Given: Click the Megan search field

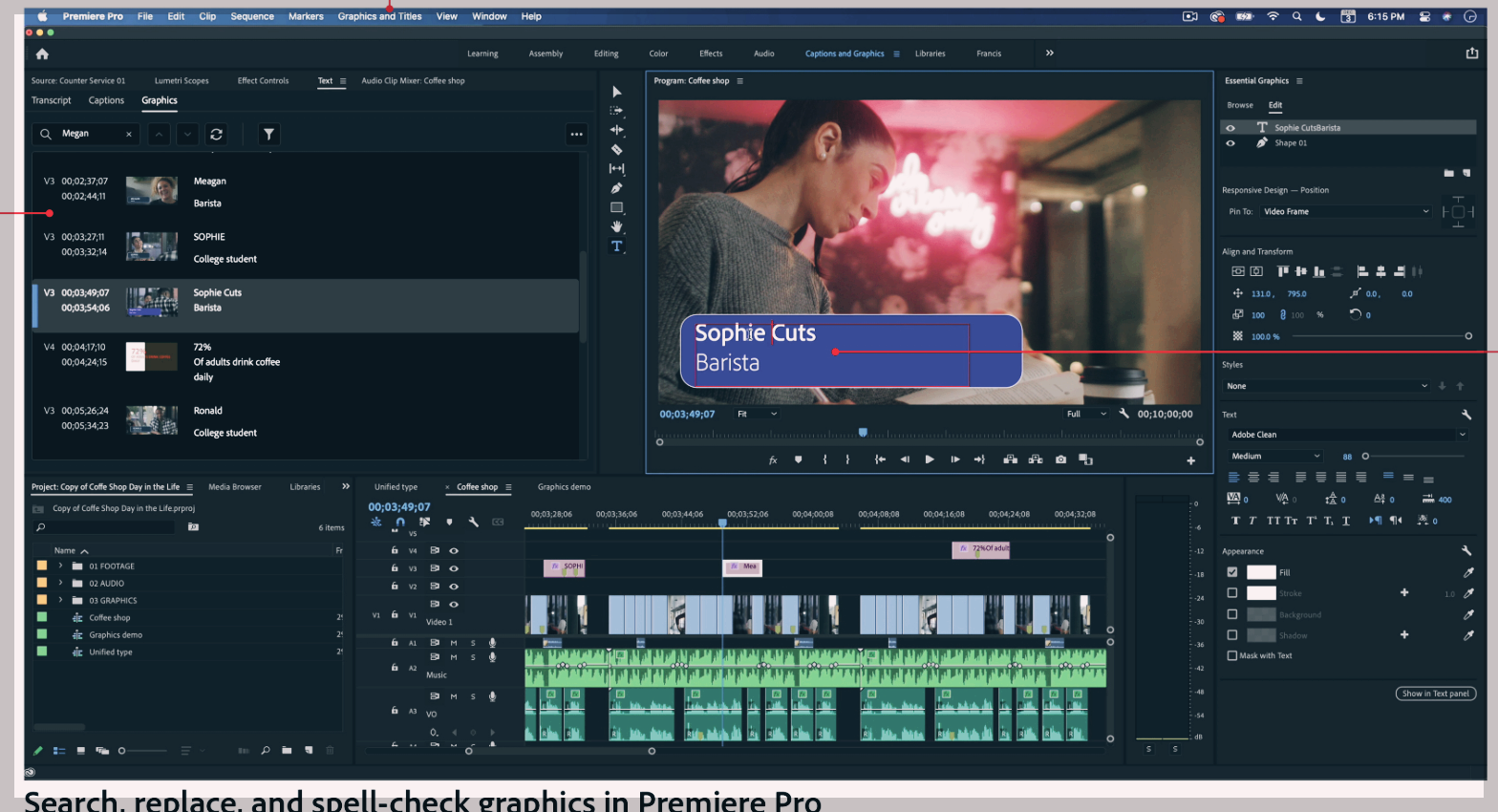Looking at the screenshot, I should coord(87,135).
